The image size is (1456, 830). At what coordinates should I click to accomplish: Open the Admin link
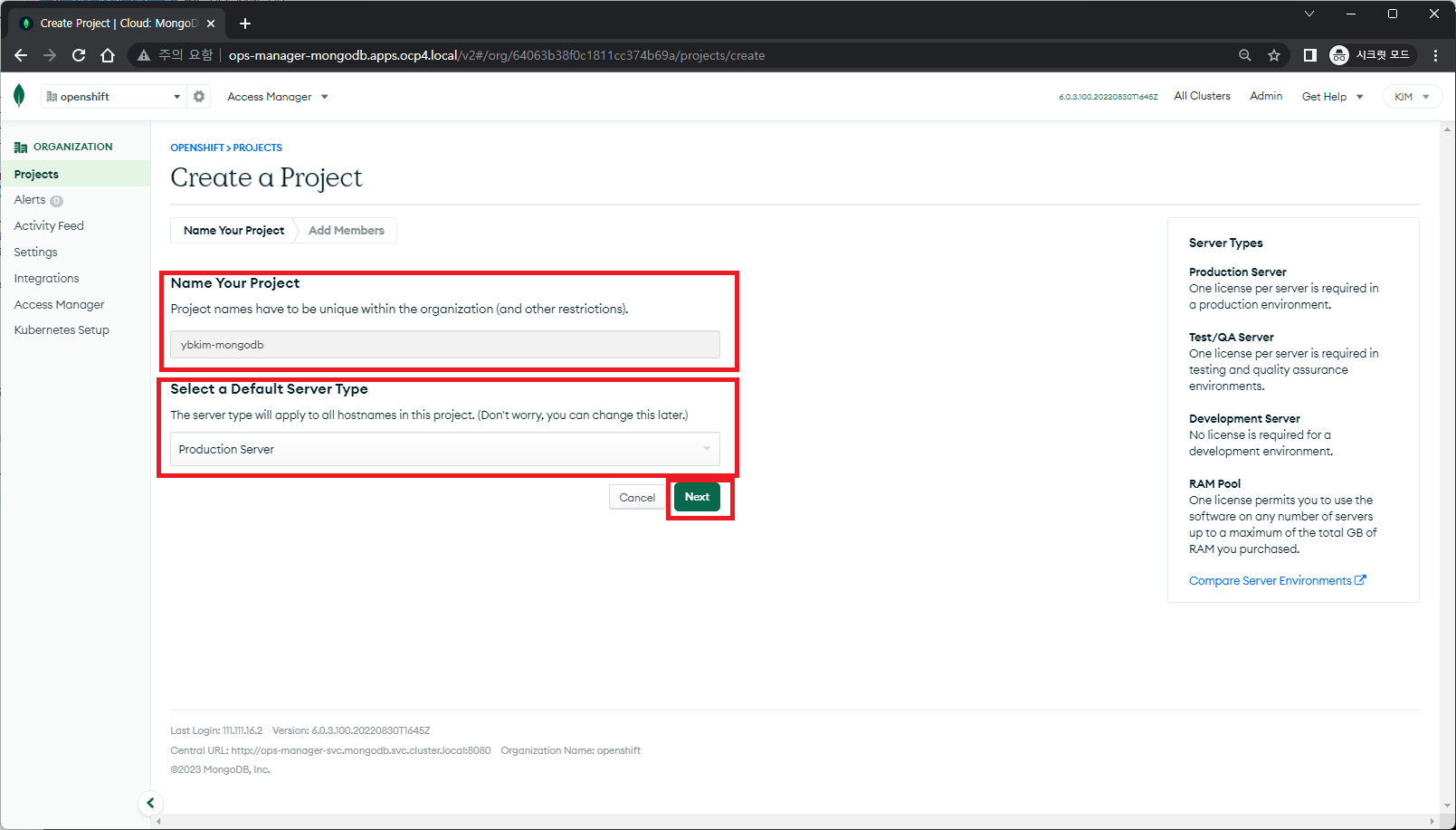click(1266, 96)
